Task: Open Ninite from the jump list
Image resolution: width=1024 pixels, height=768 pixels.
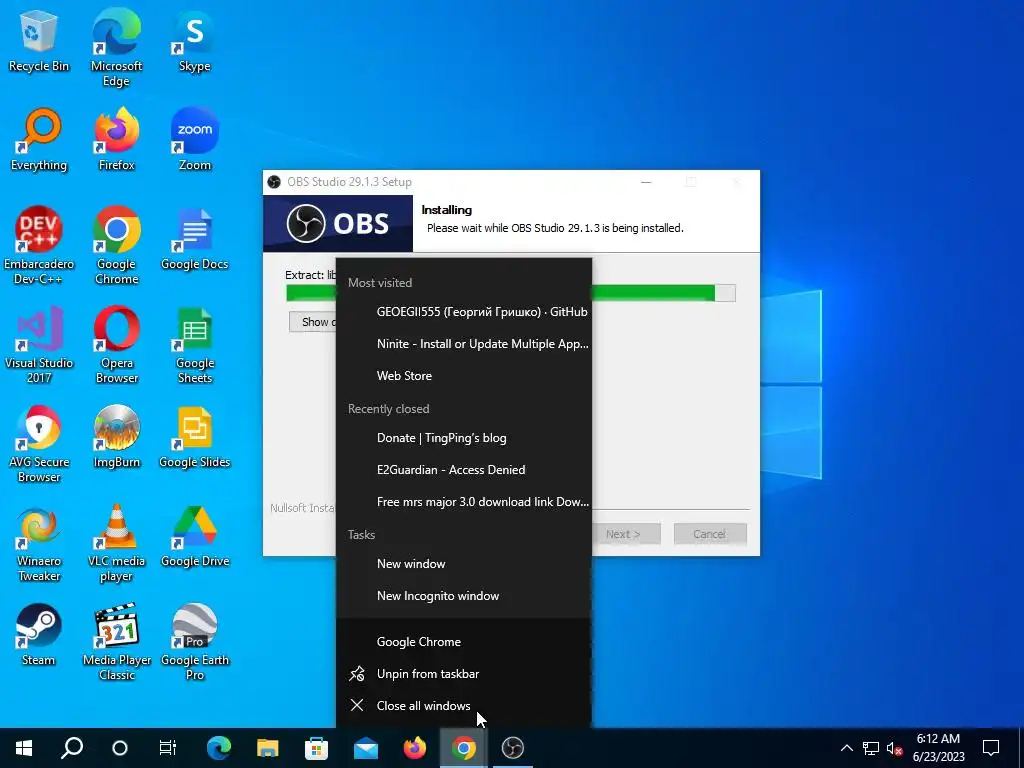Action: click(464, 344)
